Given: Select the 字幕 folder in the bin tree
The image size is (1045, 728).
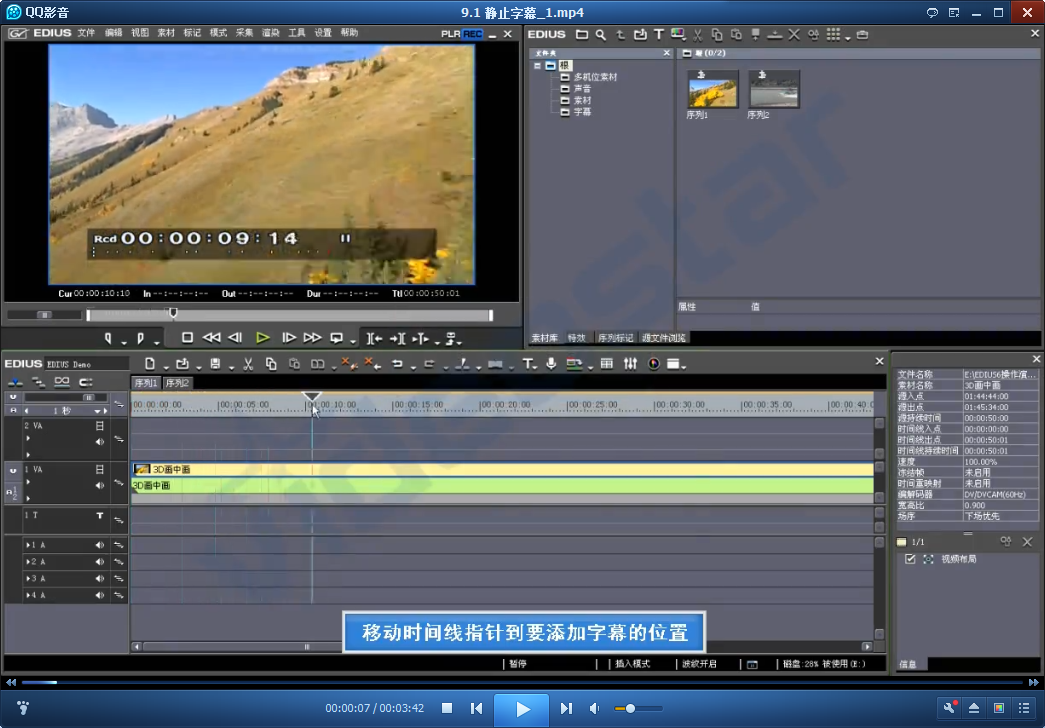Looking at the screenshot, I should coord(582,112).
